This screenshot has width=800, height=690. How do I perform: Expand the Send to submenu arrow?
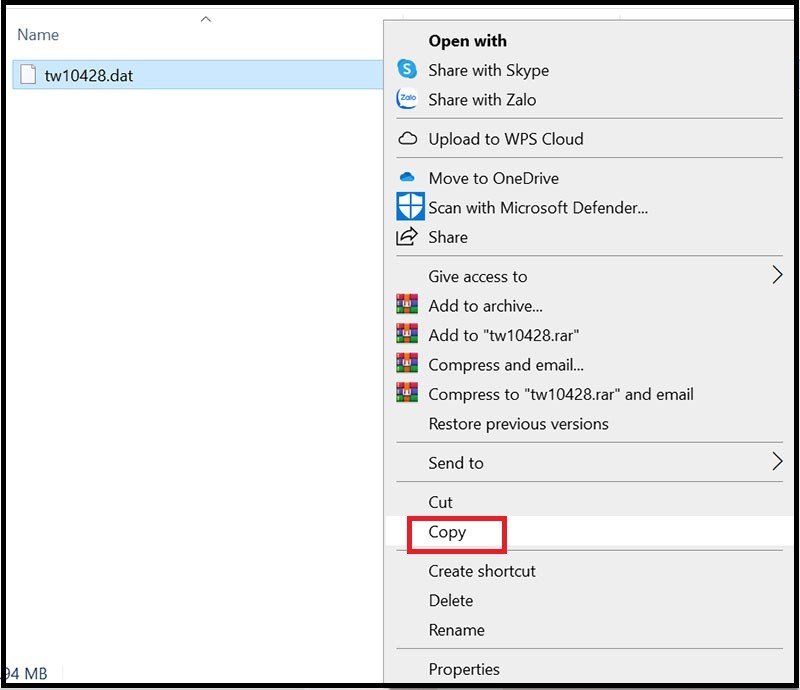point(777,462)
